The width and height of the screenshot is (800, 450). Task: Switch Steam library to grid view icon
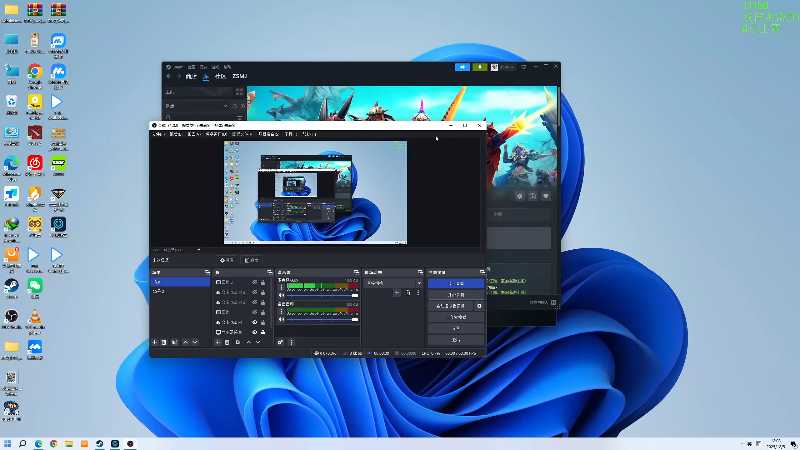tap(239, 92)
